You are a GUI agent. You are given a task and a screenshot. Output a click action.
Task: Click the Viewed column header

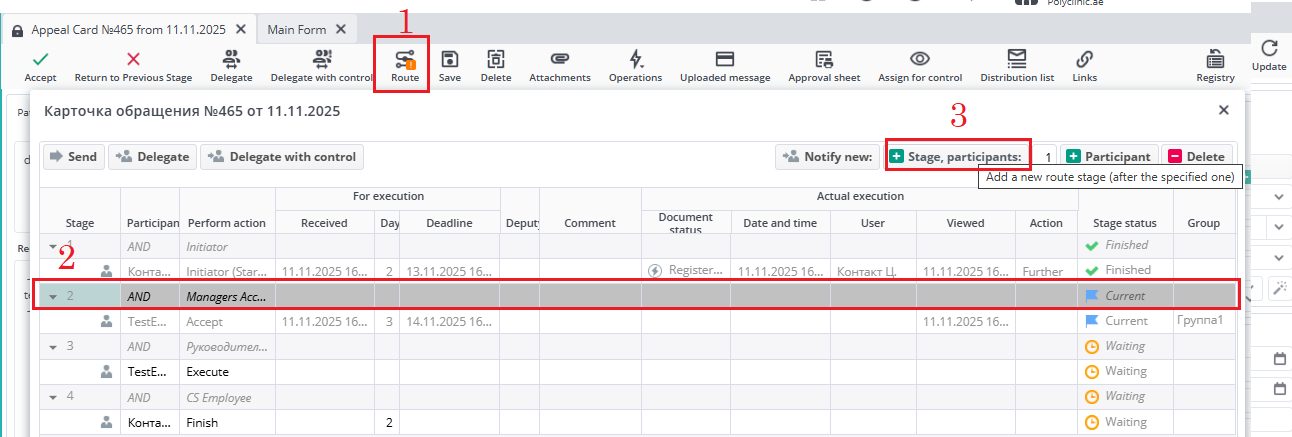point(966,223)
